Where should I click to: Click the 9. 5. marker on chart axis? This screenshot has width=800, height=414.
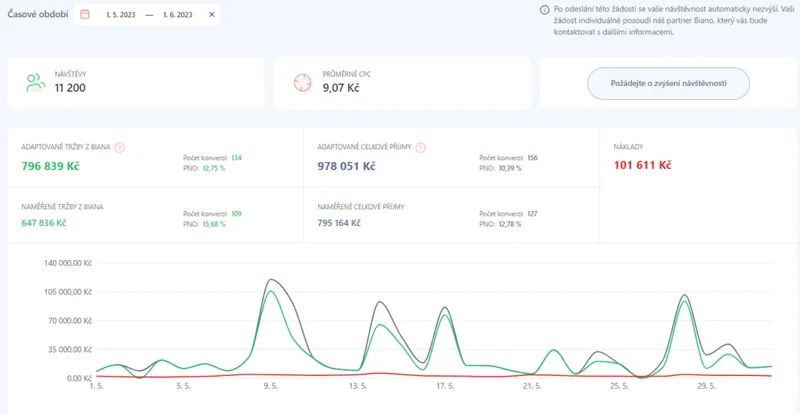click(271, 386)
